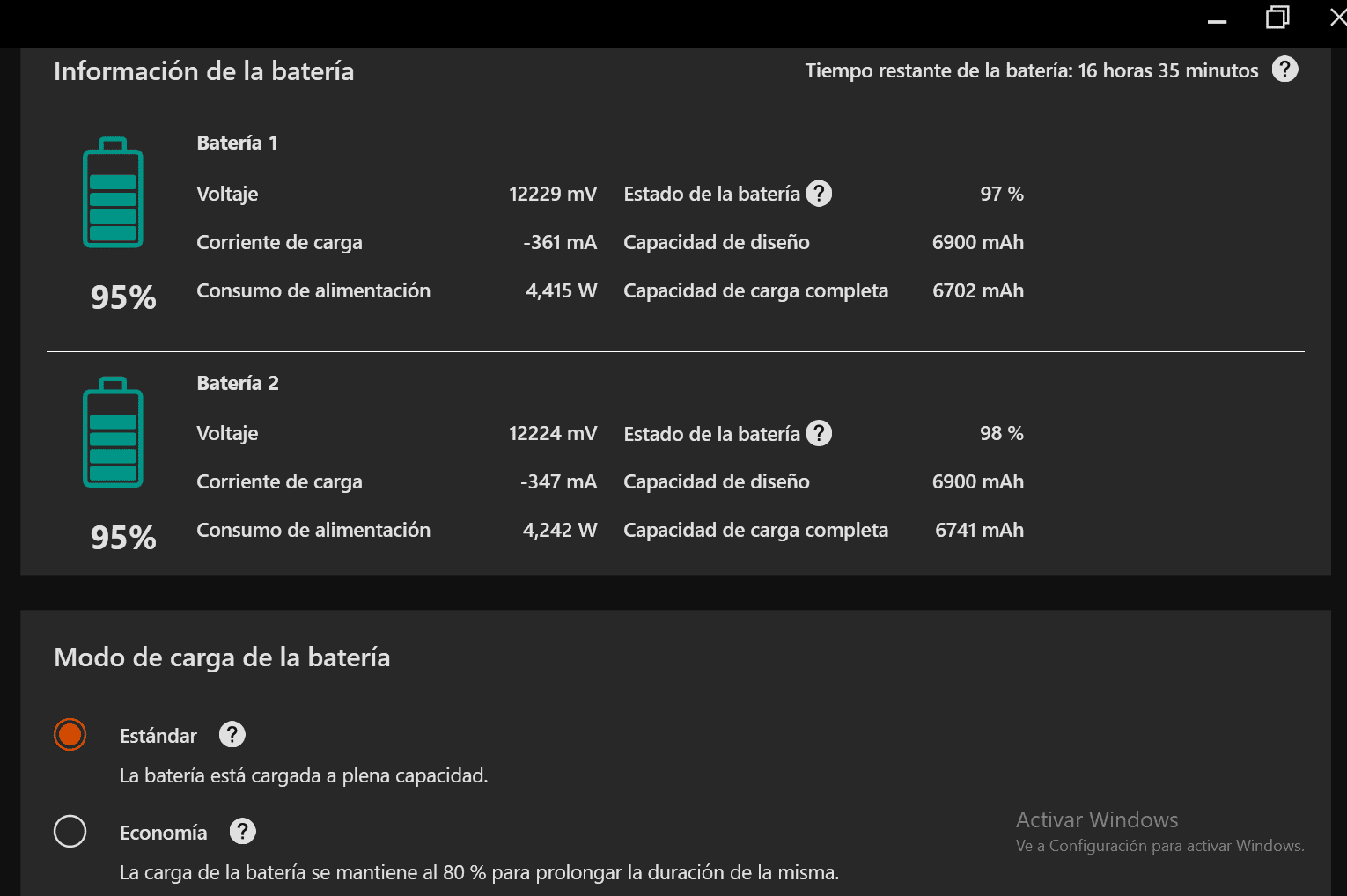Click the Tiempo restante de la batería text

point(1032,70)
